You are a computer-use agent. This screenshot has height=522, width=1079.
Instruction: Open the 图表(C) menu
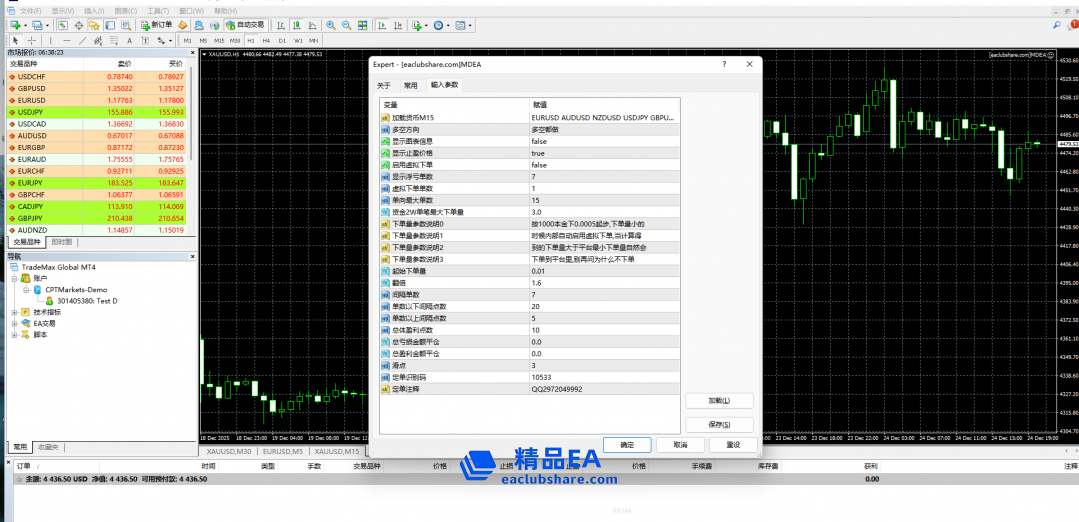click(x=125, y=10)
